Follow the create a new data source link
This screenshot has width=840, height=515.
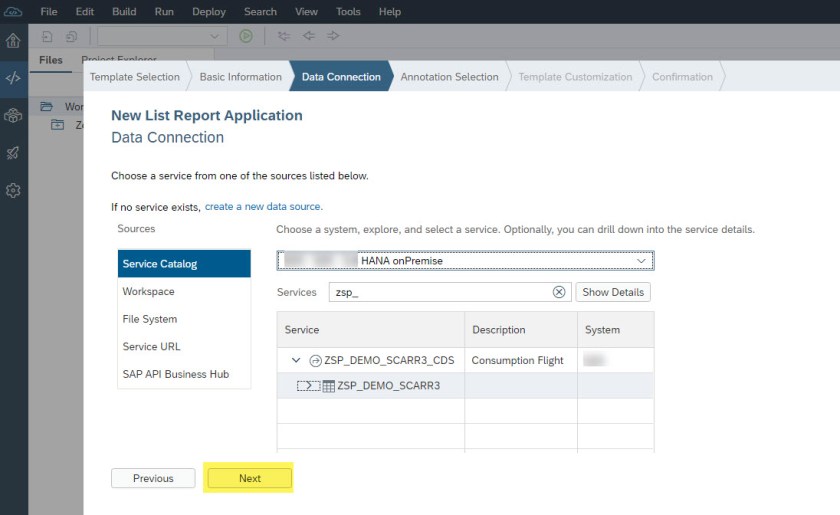tap(263, 206)
